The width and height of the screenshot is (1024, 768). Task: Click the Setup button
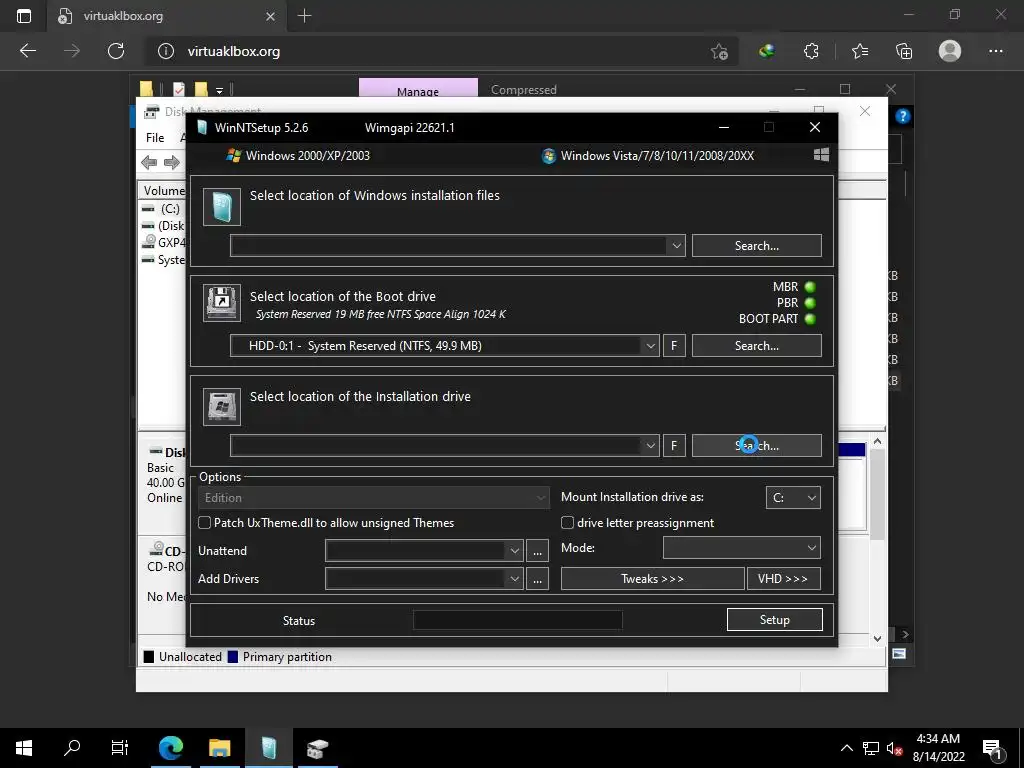click(x=775, y=620)
